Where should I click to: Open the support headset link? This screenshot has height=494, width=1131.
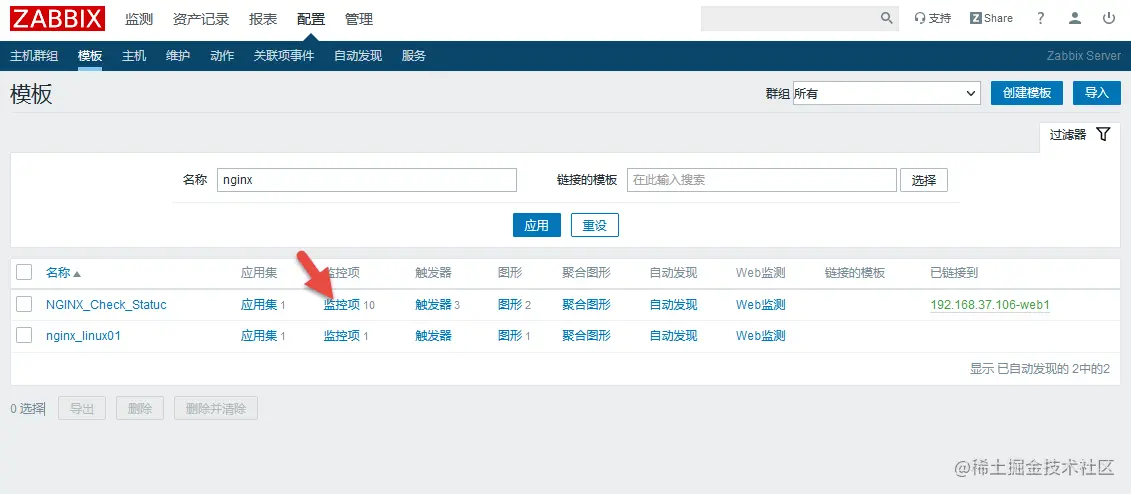[x=933, y=18]
